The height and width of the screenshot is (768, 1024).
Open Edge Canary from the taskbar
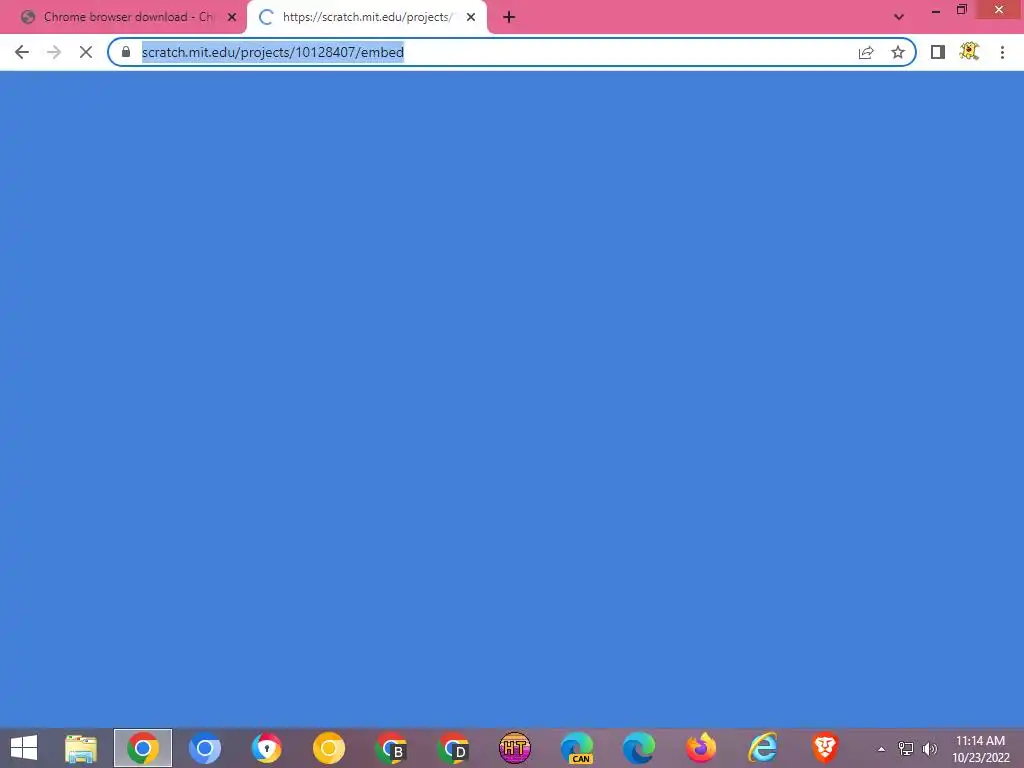tap(577, 748)
